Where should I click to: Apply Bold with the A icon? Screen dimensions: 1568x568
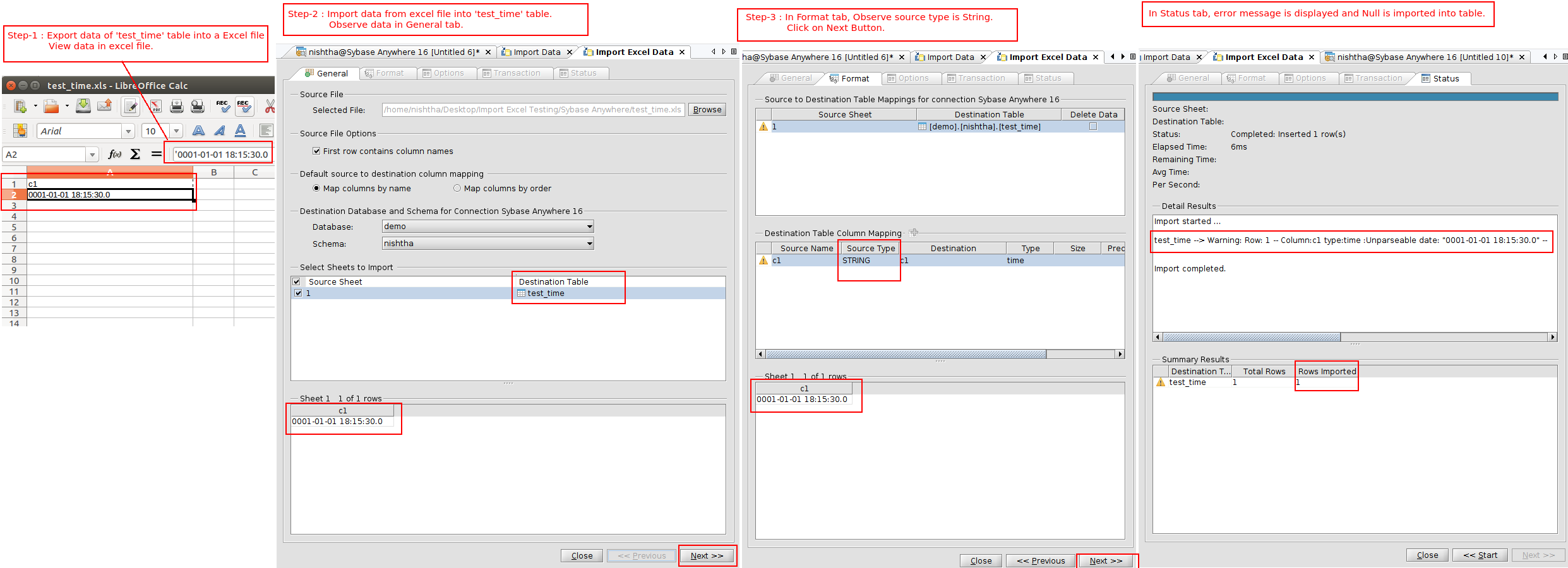click(198, 131)
